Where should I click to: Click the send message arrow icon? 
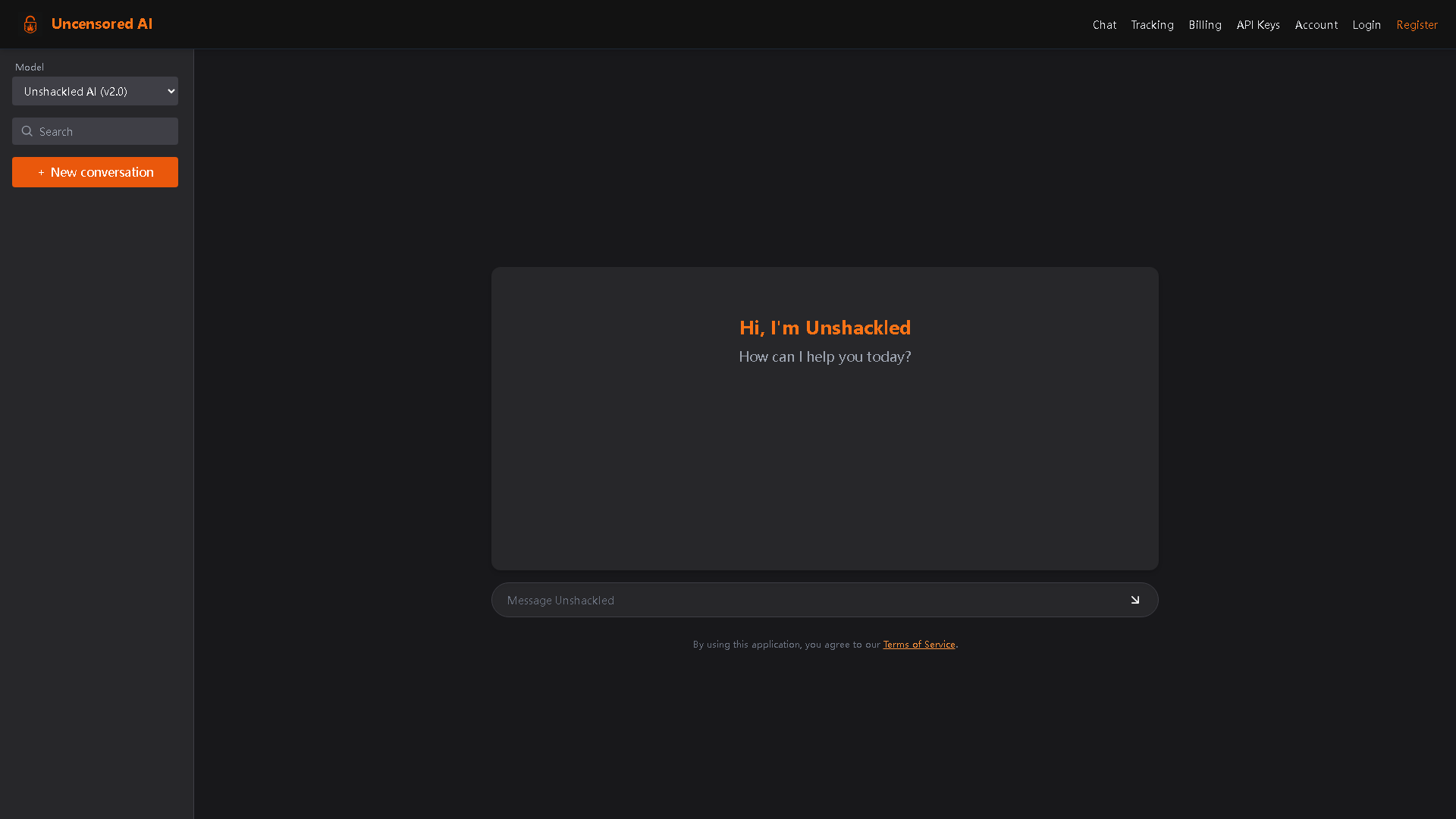[1135, 600]
